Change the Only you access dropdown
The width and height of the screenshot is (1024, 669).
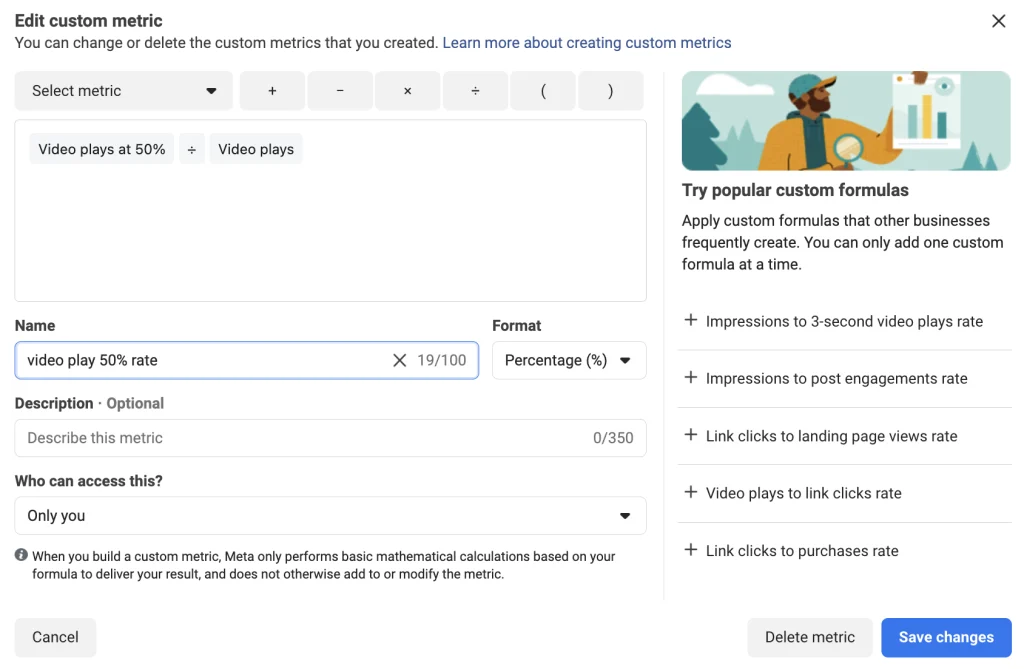330,515
